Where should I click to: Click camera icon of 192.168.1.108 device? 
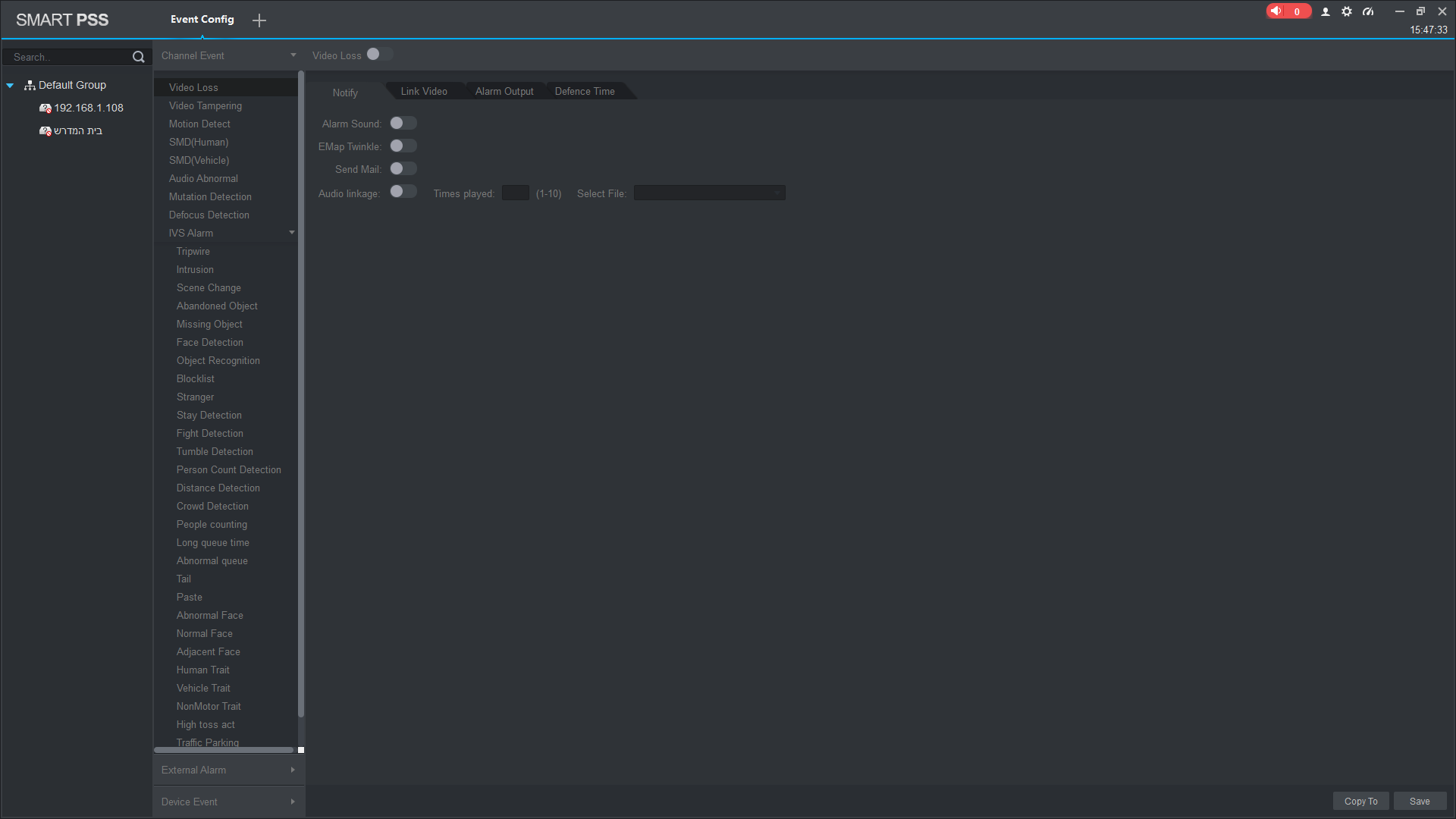(45, 108)
